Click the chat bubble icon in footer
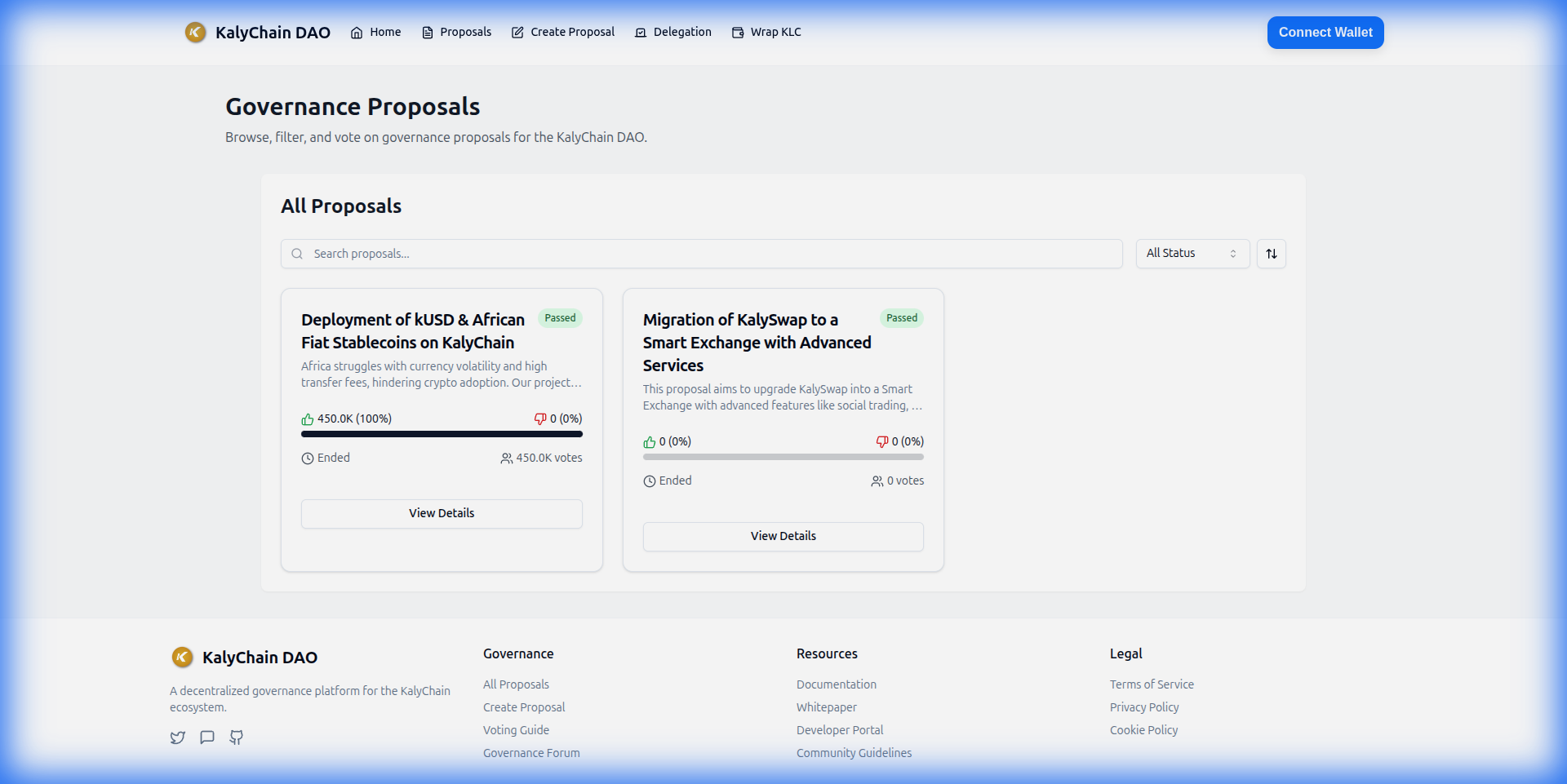Screen dimensions: 1567x784 (x=207, y=737)
